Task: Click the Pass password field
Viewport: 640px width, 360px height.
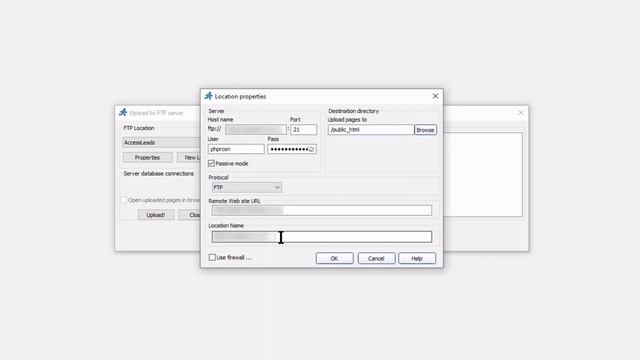Action: click(292, 149)
